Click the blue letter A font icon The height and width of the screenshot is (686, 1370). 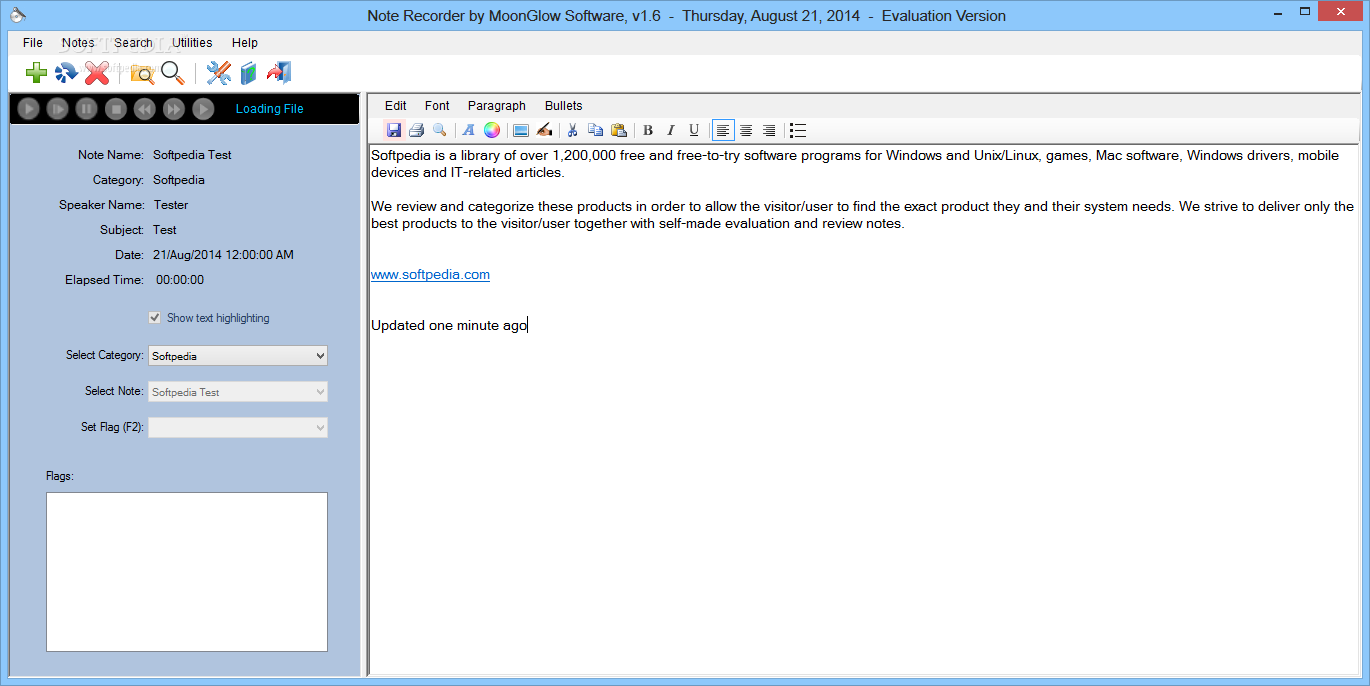[x=468, y=130]
